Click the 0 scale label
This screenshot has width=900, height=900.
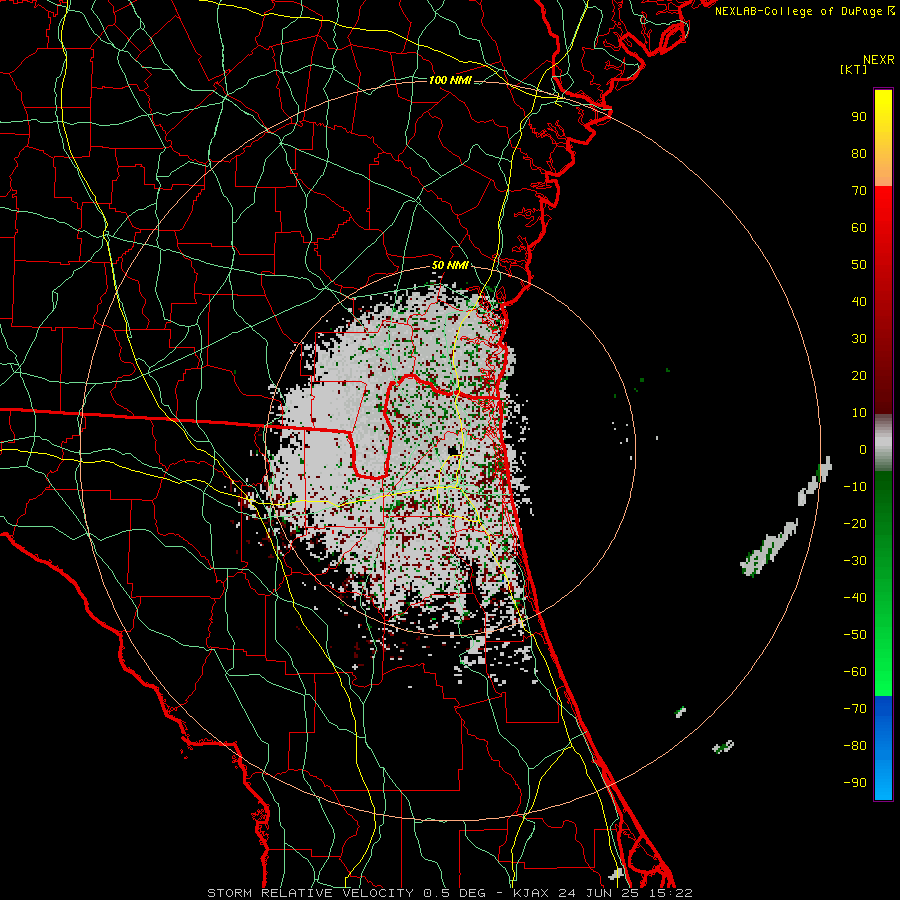(x=863, y=449)
